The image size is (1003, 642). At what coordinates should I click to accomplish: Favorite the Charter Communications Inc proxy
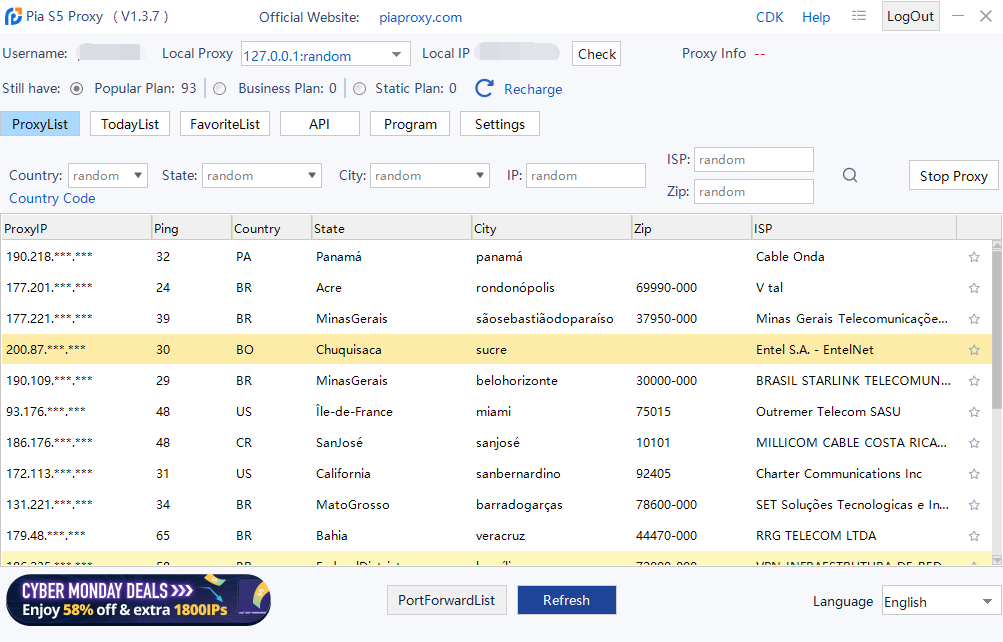pyautogui.click(x=974, y=474)
